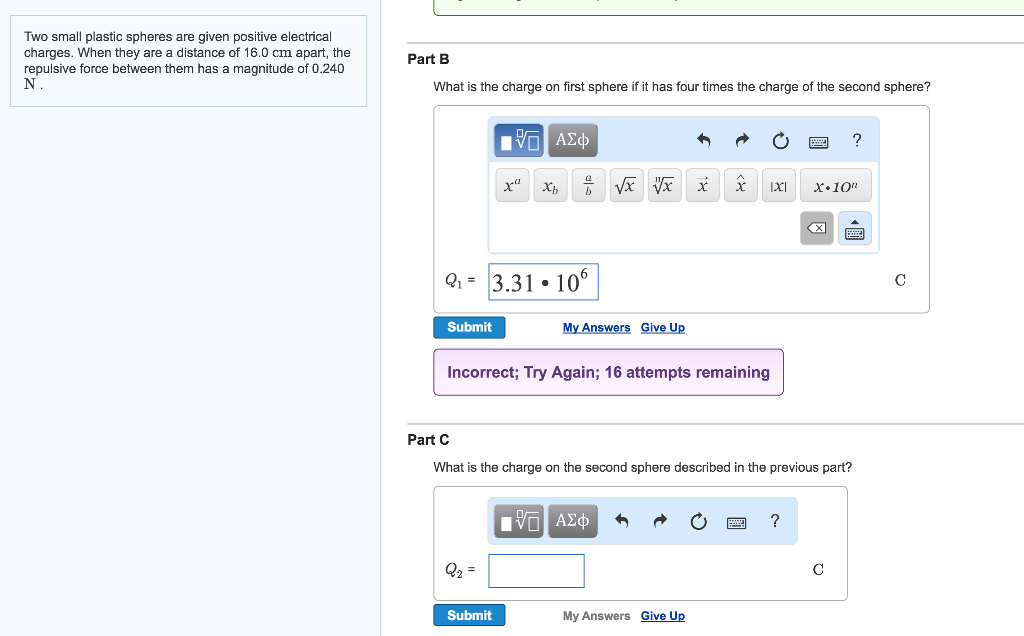The image size is (1024, 636).
Task: Collapse the Part B templates keyboard panel
Action: click(x=854, y=229)
